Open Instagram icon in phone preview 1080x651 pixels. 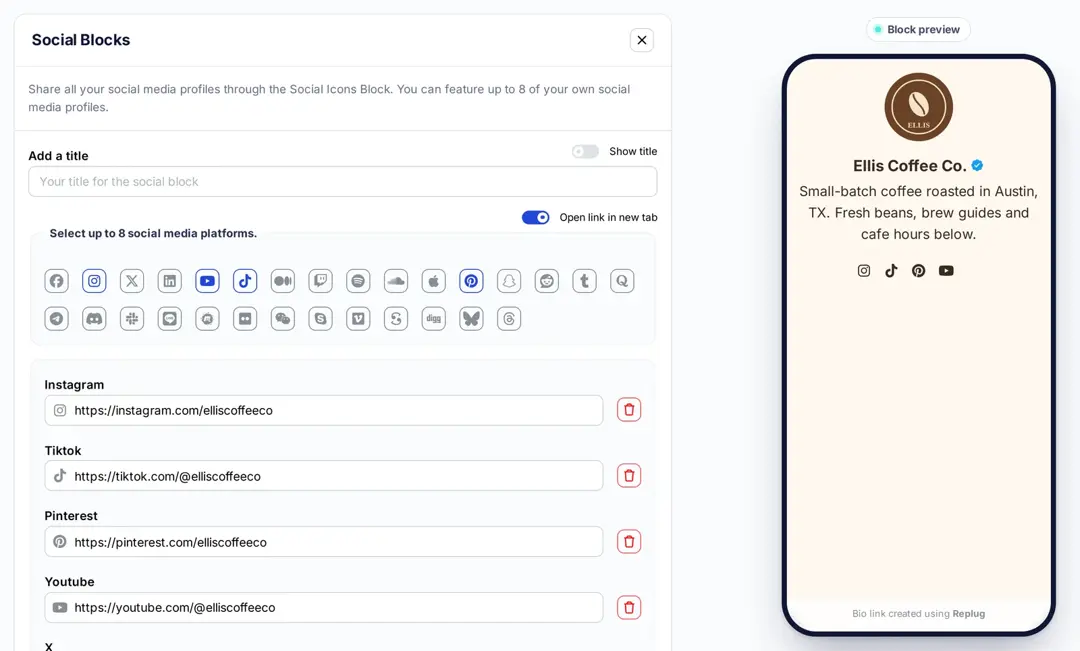864,271
